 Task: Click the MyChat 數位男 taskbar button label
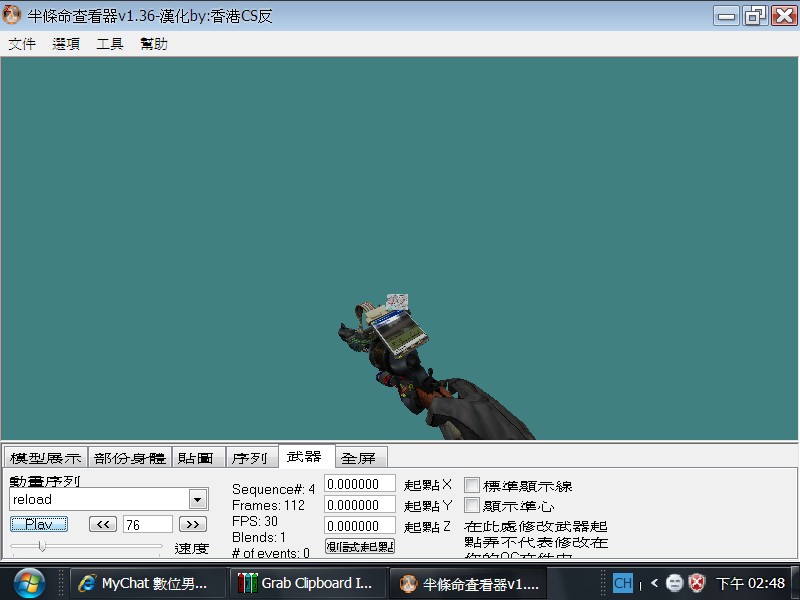pos(154,583)
